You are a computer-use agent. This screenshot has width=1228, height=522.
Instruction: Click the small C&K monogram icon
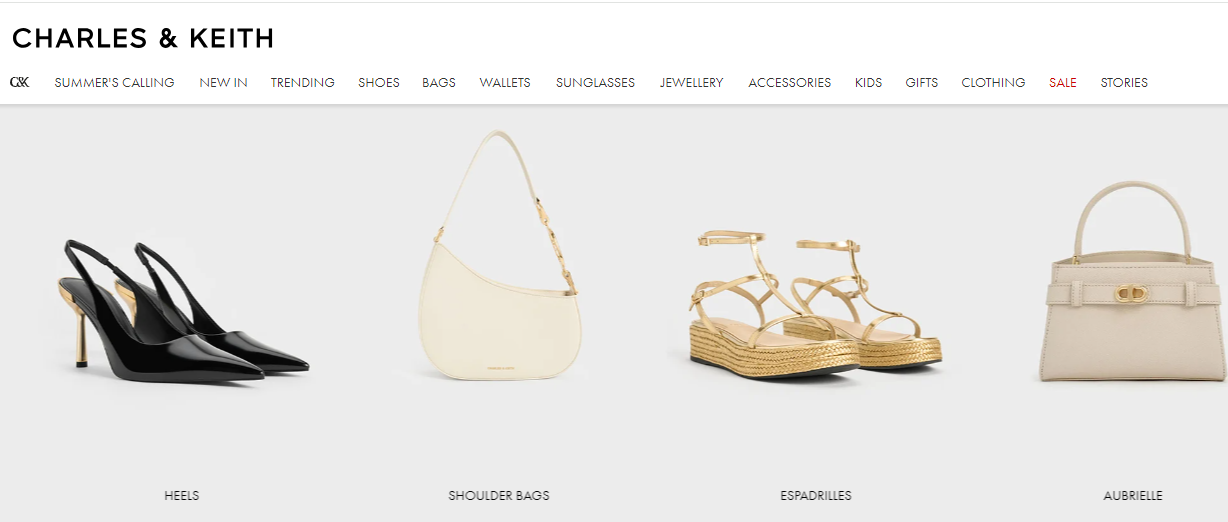click(19, 82)
